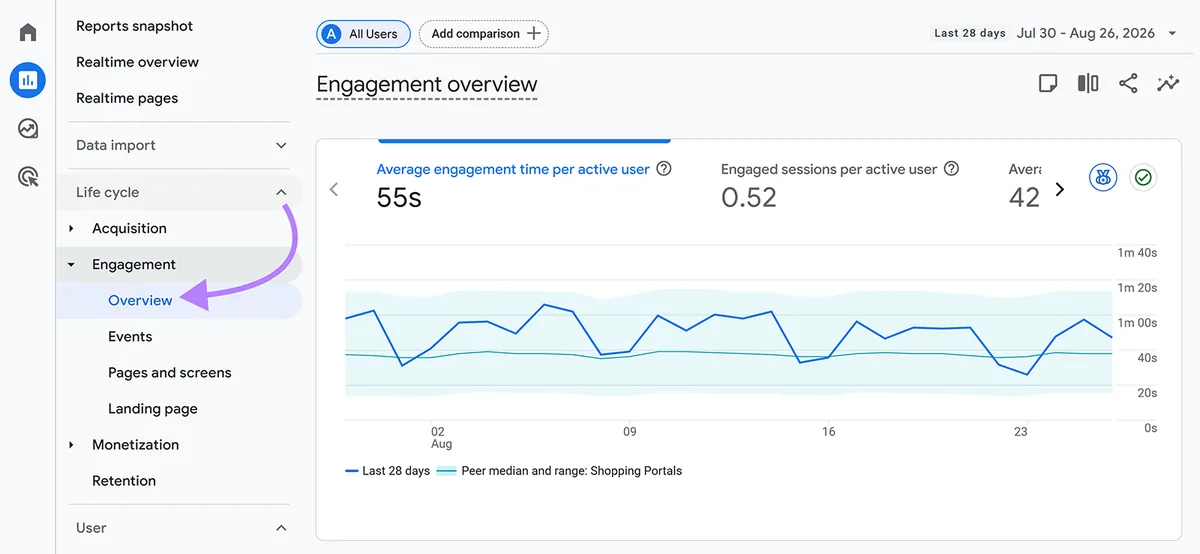This screenshot has height=554, width=1200.
Task: Collapse the User section
Action: (x=281, y=528)
